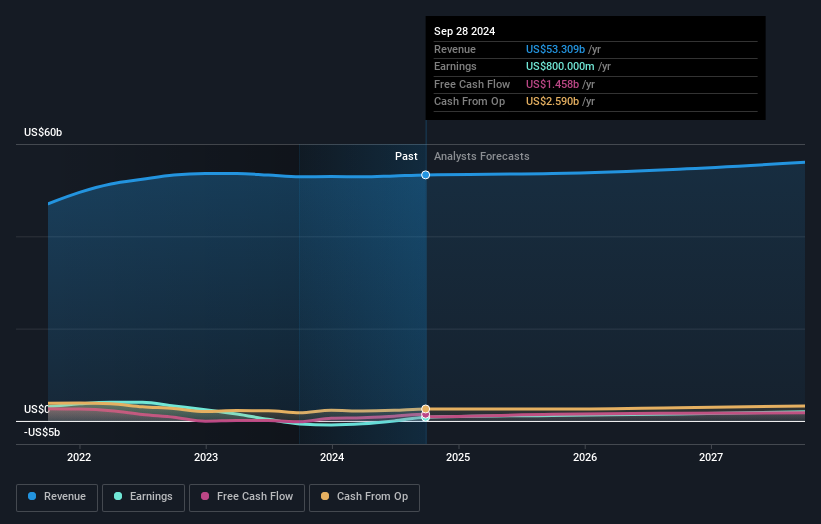Click the 2027 x-axis label

pos(711,457)
